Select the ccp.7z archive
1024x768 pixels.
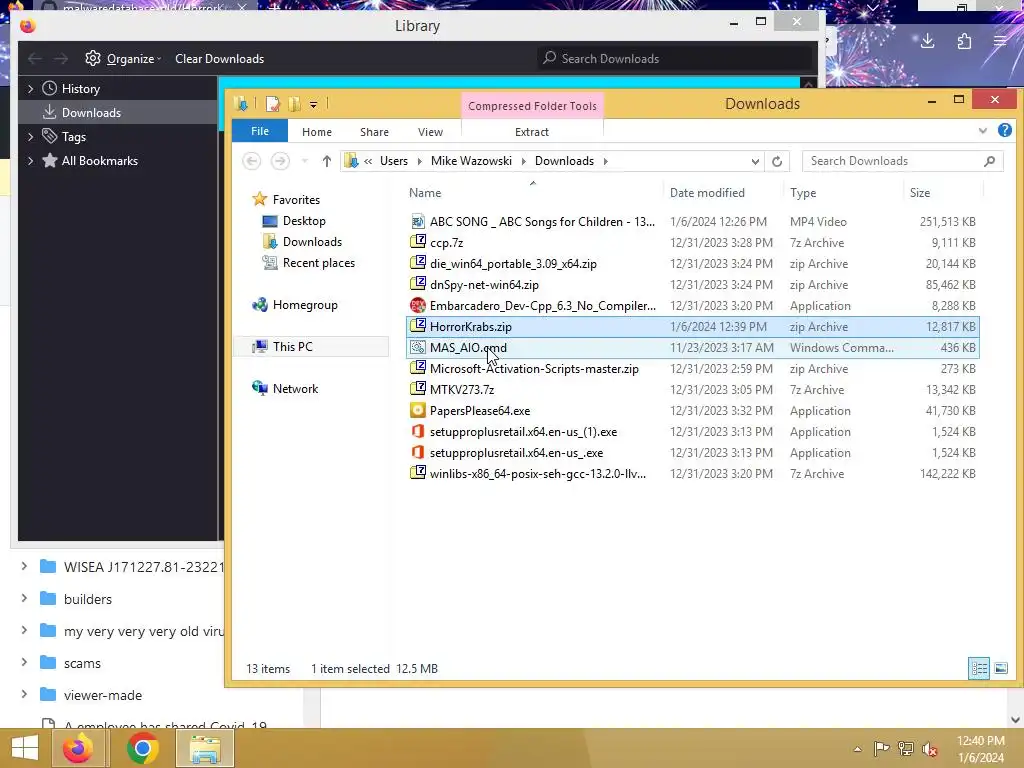tap(692, 242)
